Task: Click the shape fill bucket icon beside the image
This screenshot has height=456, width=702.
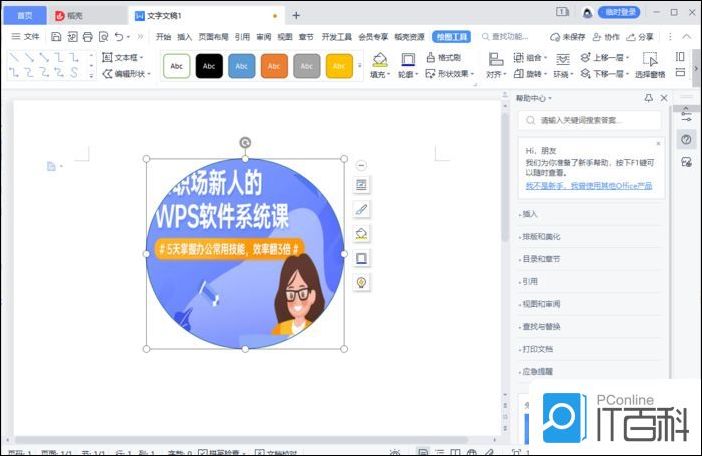Action: pos(361,234)
